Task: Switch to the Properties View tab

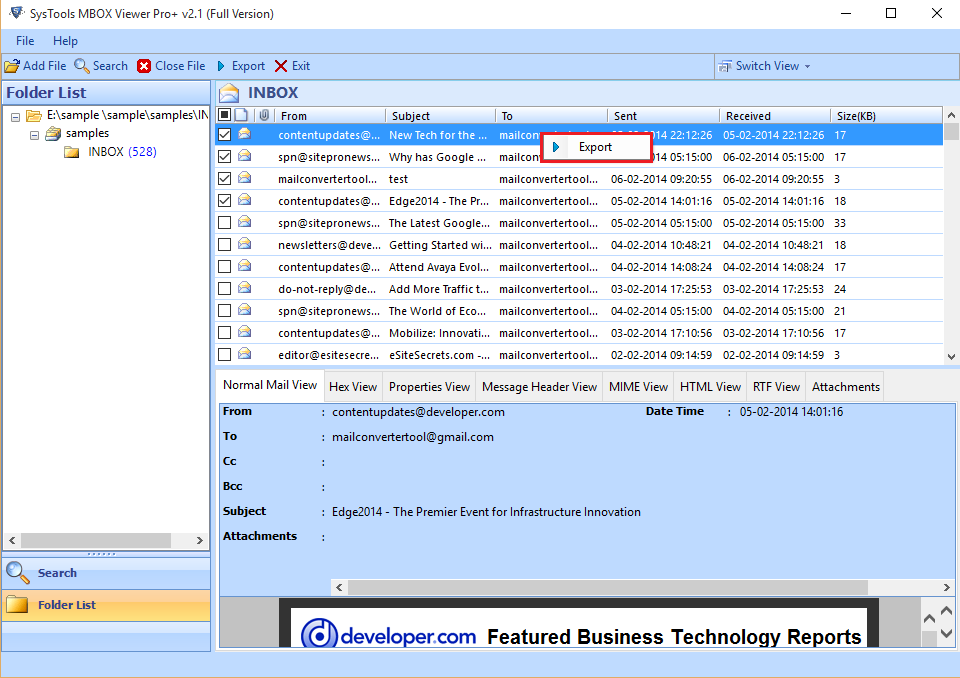Action: pos(429,386)
